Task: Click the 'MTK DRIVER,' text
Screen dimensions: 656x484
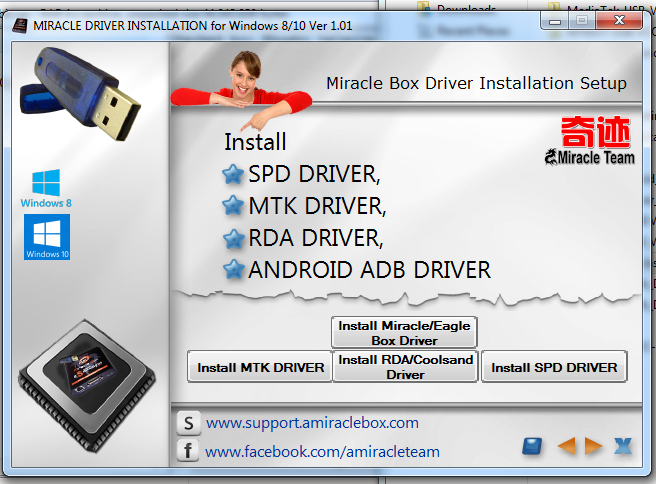Action: point(317,206)
